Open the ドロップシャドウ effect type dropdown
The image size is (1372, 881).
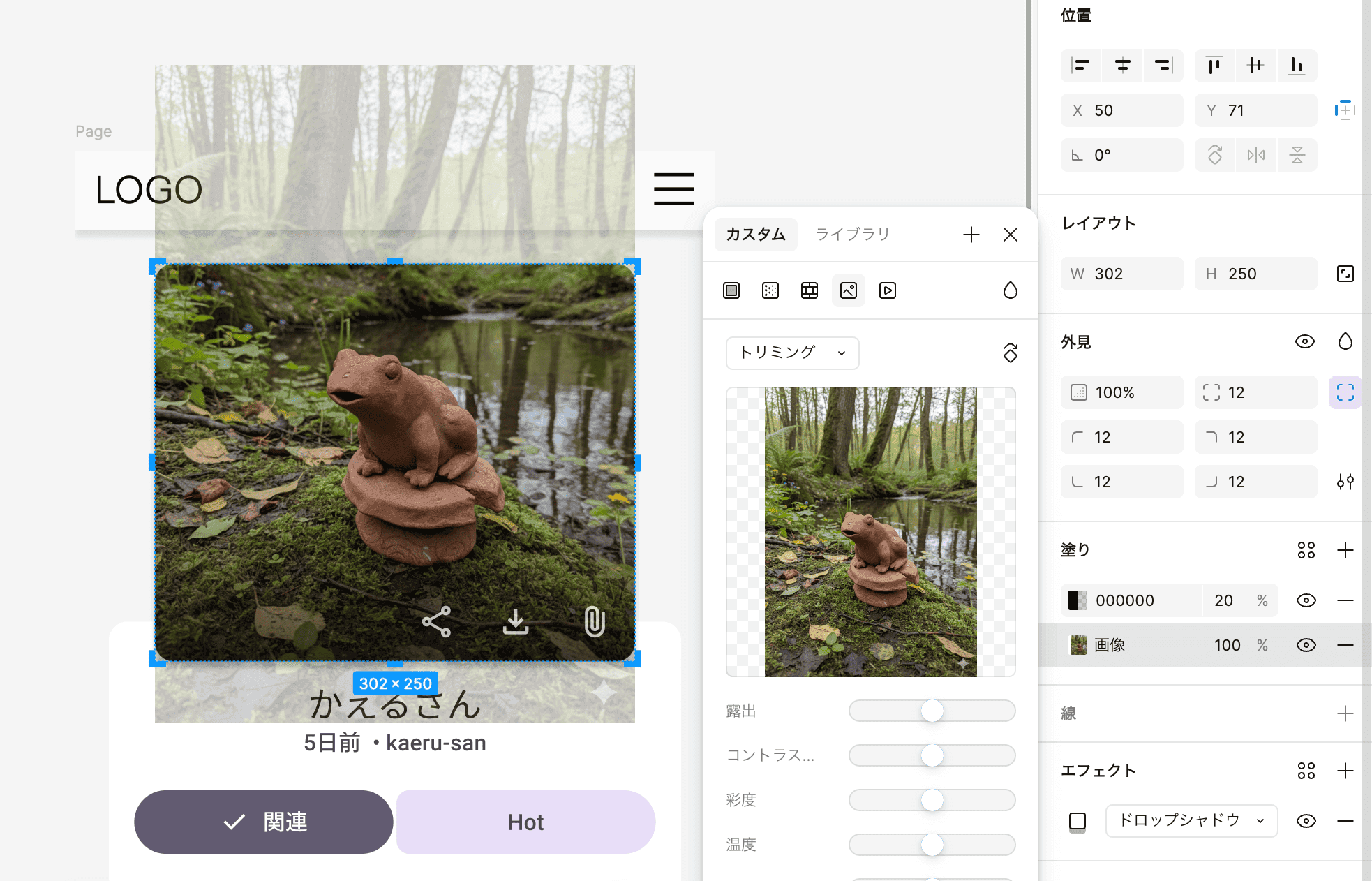[x=1191, y=821]
